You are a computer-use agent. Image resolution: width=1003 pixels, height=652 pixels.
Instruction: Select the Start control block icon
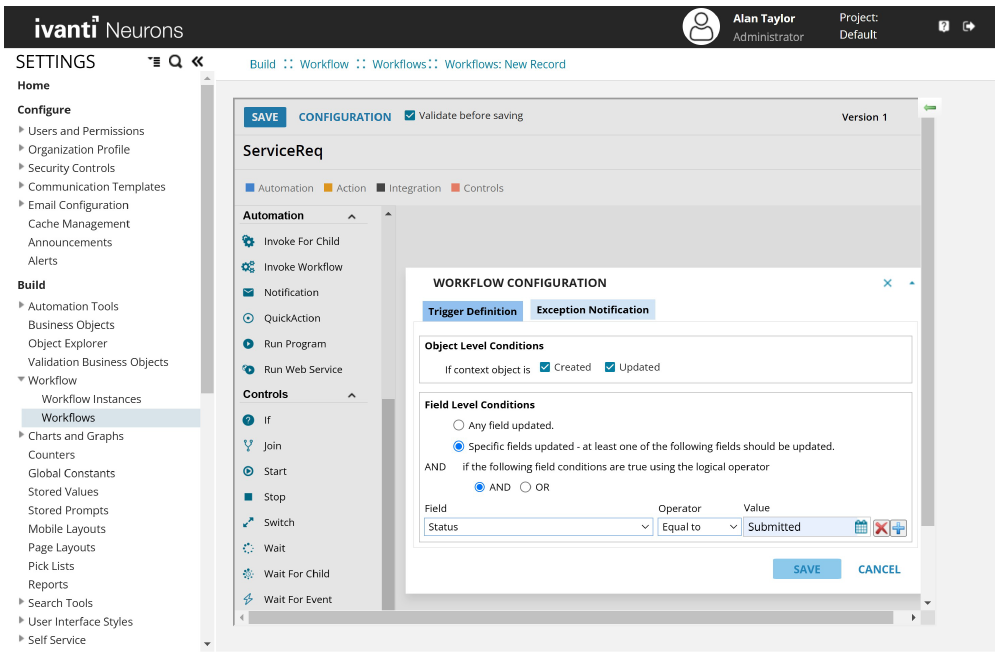[248, 472]
